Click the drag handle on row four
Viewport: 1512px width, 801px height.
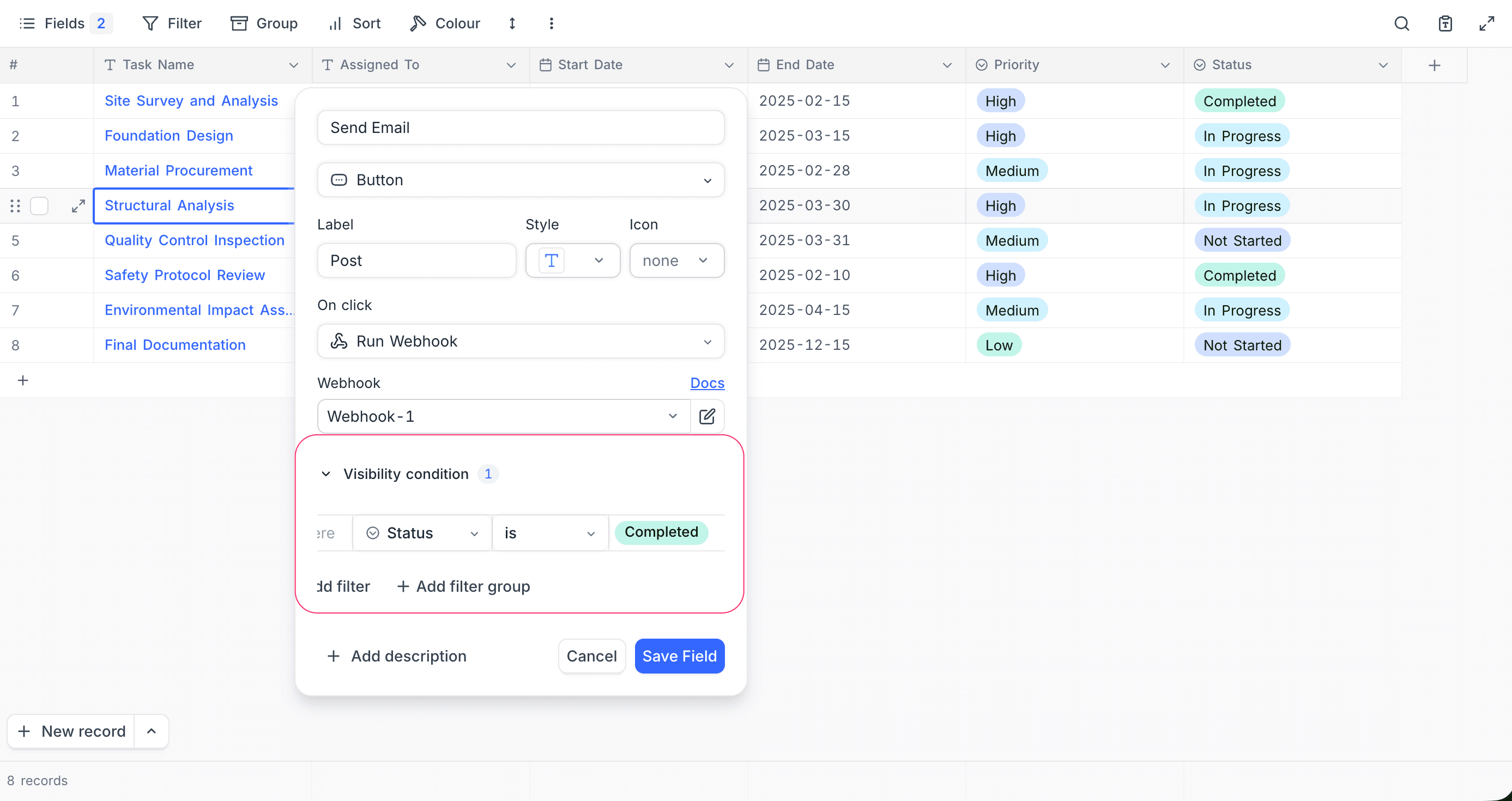15,206
